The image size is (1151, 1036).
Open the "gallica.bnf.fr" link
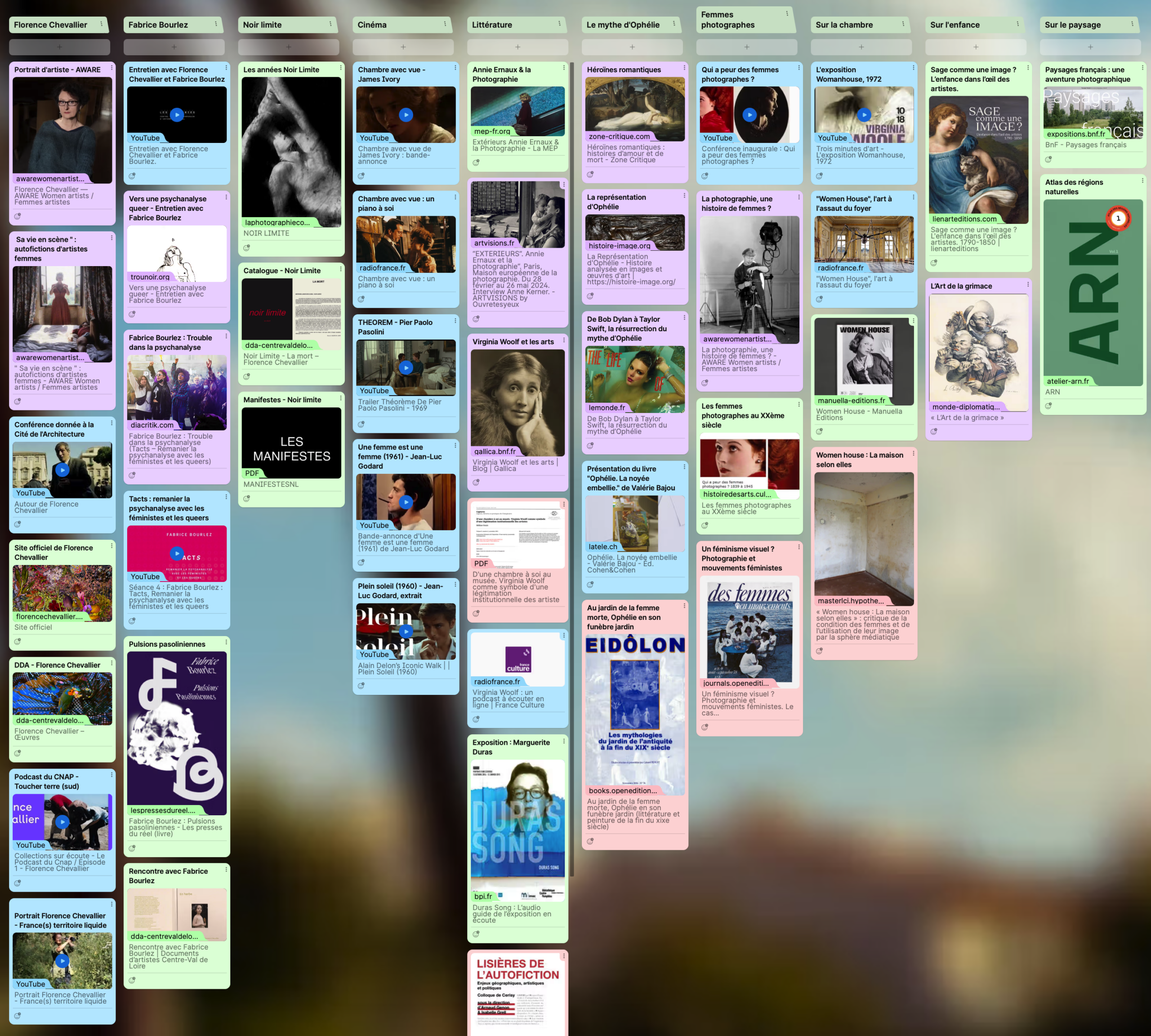pos(495,451)
